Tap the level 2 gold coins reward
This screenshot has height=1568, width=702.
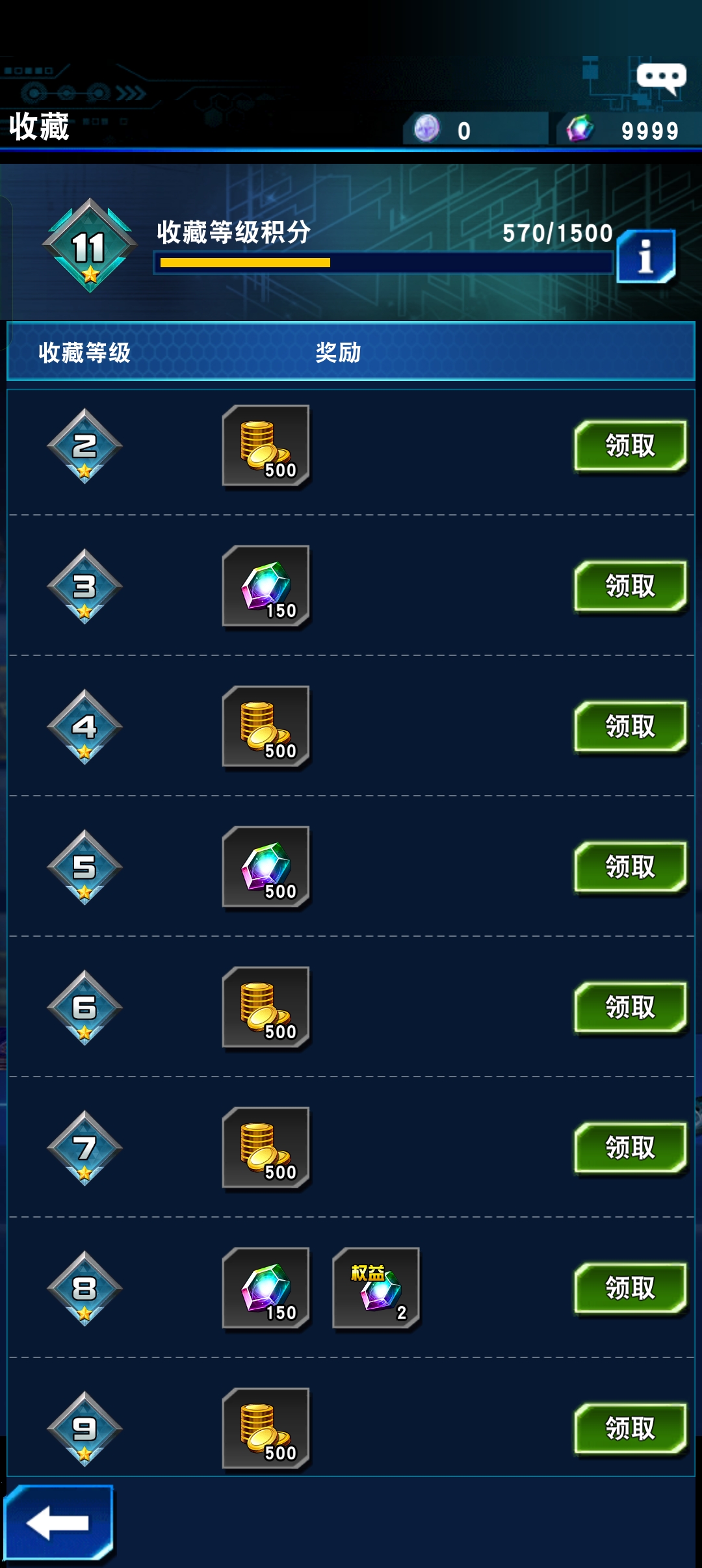pyautogui.click(x=266, y=446)
